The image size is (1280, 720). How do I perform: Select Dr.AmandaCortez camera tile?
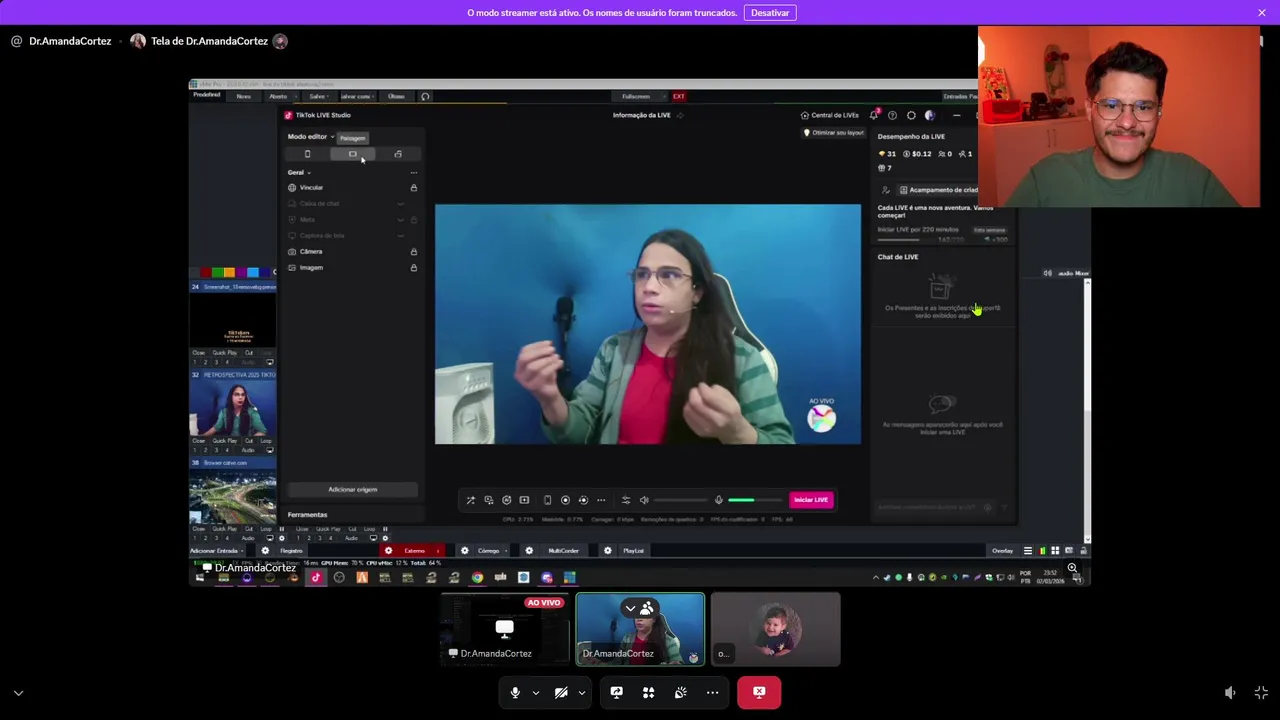640,629
